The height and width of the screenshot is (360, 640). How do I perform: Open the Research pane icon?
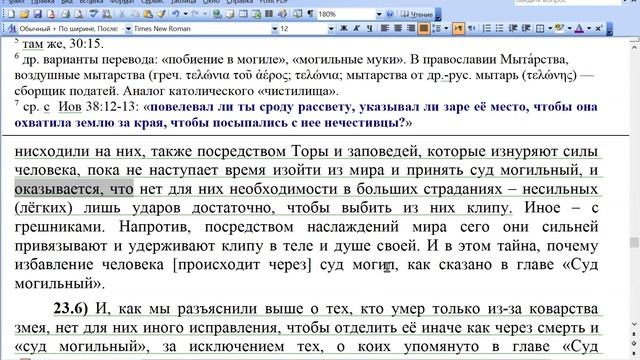(x=107, y=14)
